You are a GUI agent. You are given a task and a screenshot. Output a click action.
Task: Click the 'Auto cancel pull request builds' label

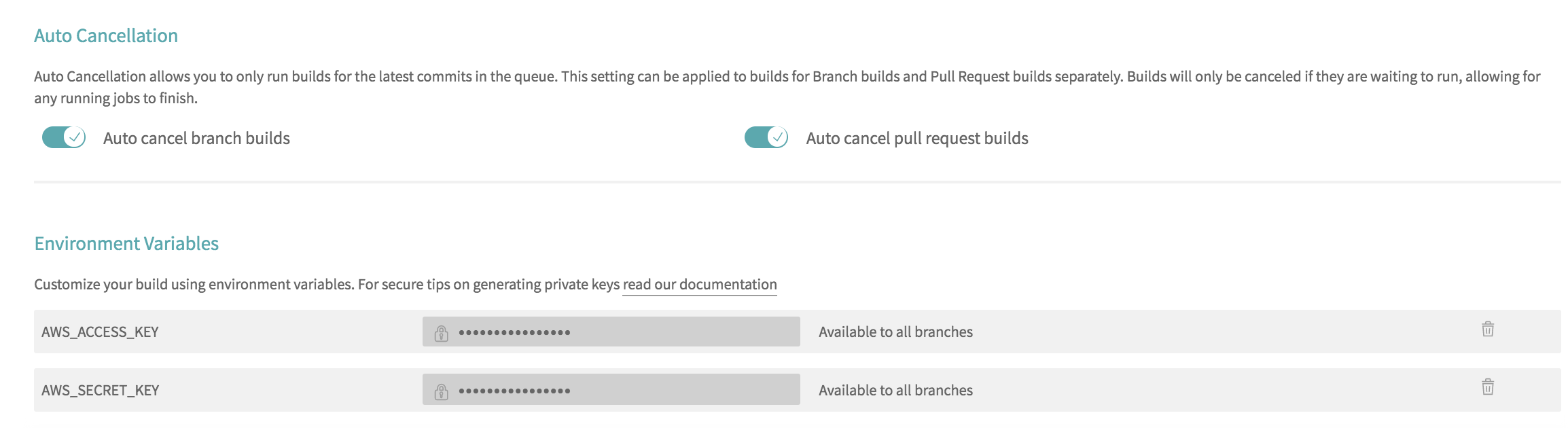917,139
